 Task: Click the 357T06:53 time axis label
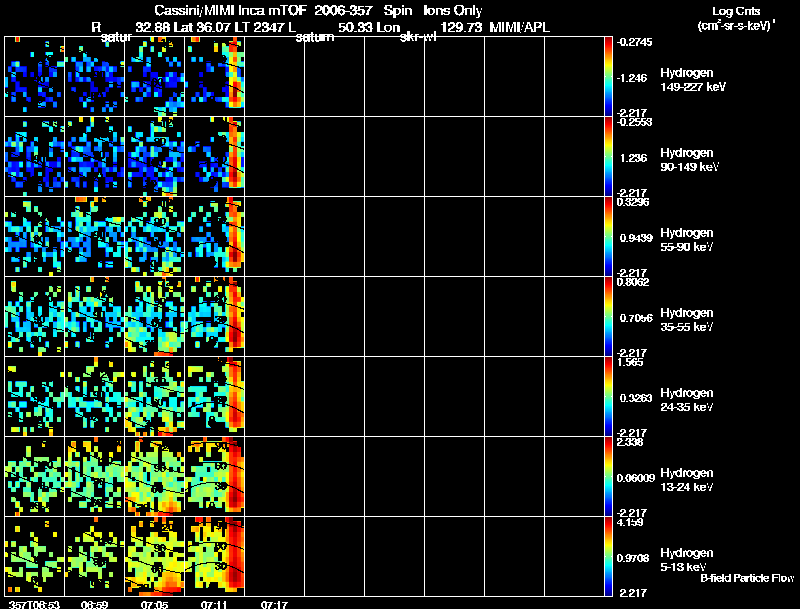coord(34,605)
